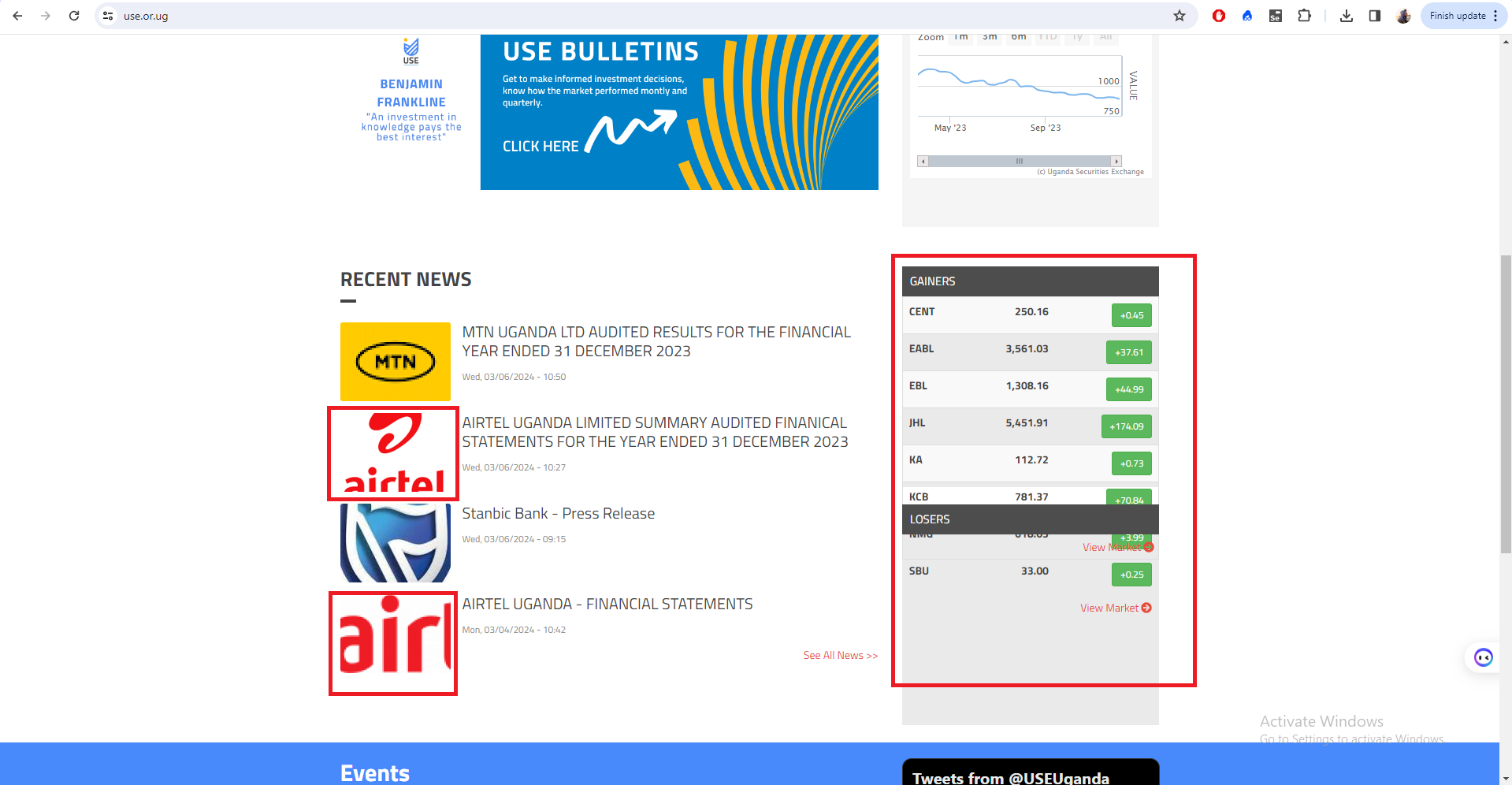Open Airtel Uganda summary audited statements headline

click(x=655, y=433)
